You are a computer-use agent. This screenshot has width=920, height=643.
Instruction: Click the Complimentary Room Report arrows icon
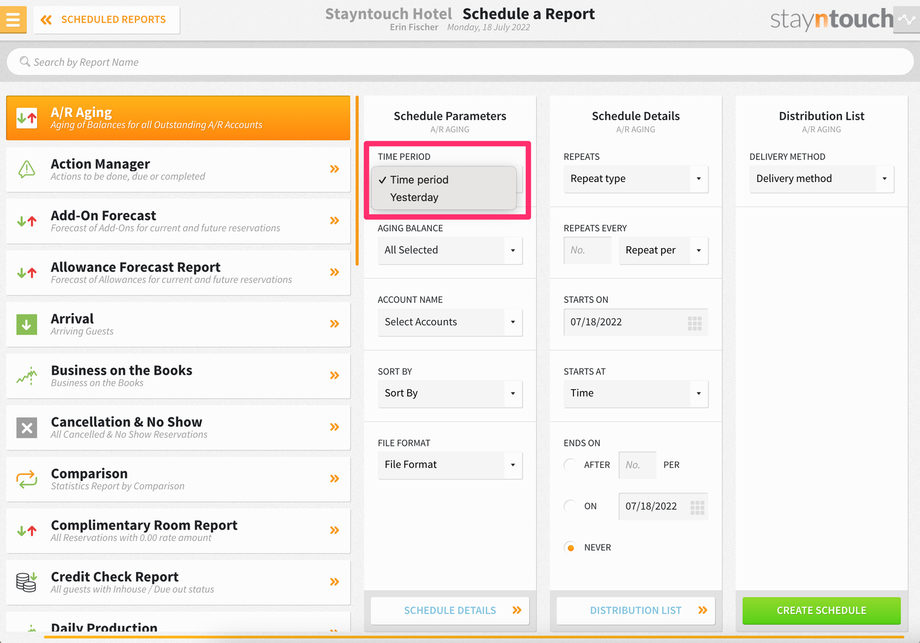click(26, 531)
